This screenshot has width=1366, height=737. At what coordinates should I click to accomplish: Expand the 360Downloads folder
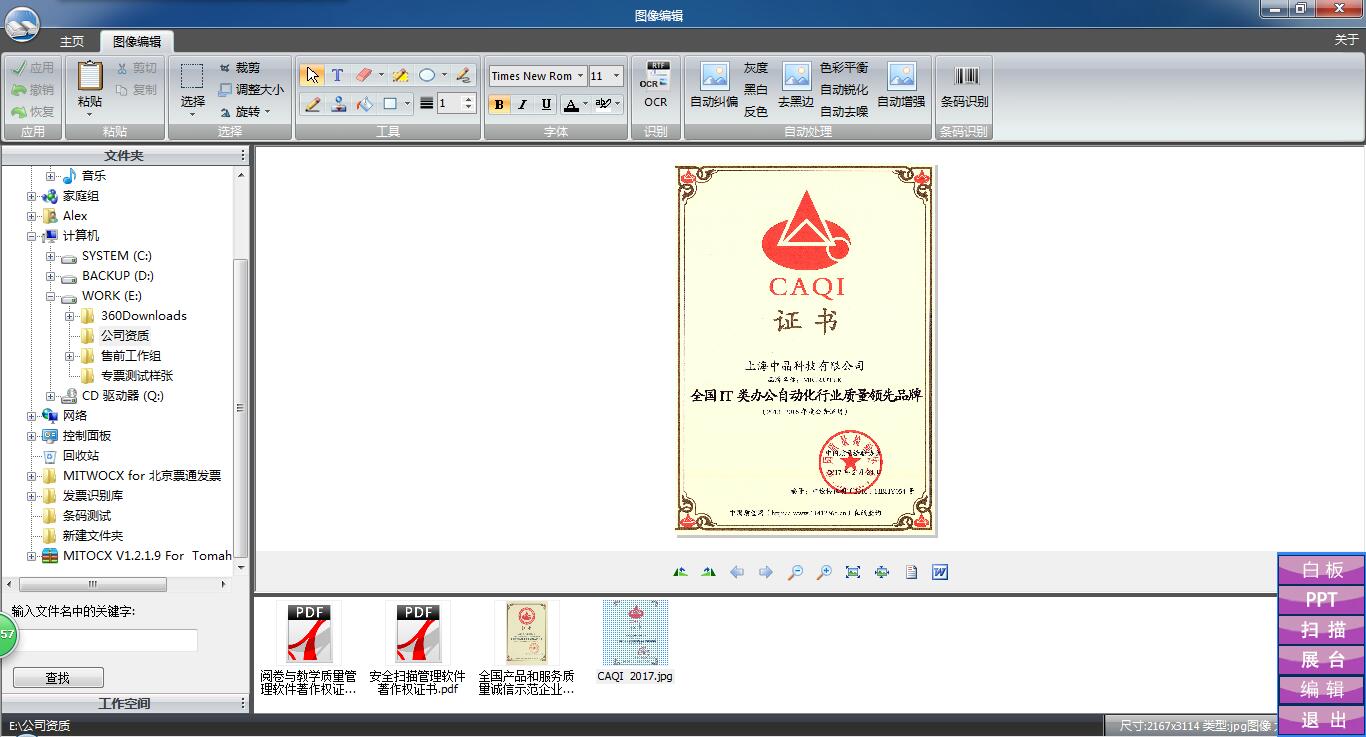pyautogui.click(x=69, y=316)
